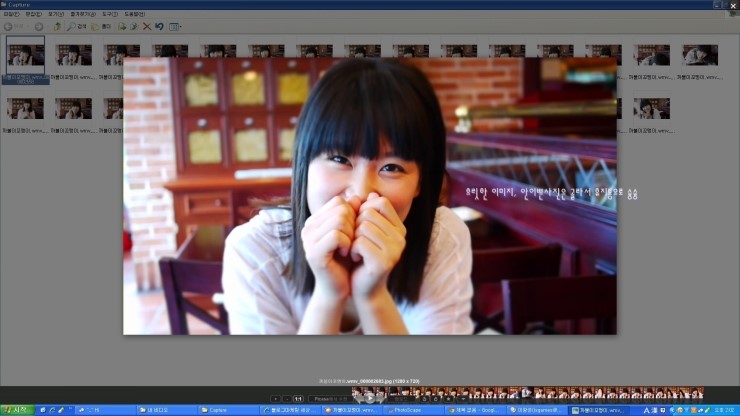Click the Forward arrow in the Explorer toolbar

39,27
